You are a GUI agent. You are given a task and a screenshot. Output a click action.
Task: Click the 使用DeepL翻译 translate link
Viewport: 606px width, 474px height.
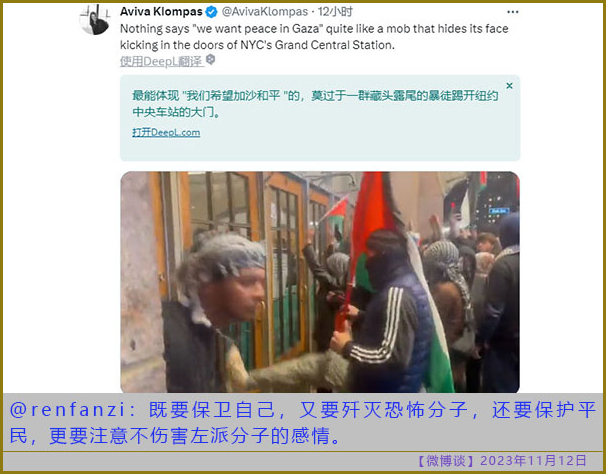pyautogui.click(x=161, y=61)
